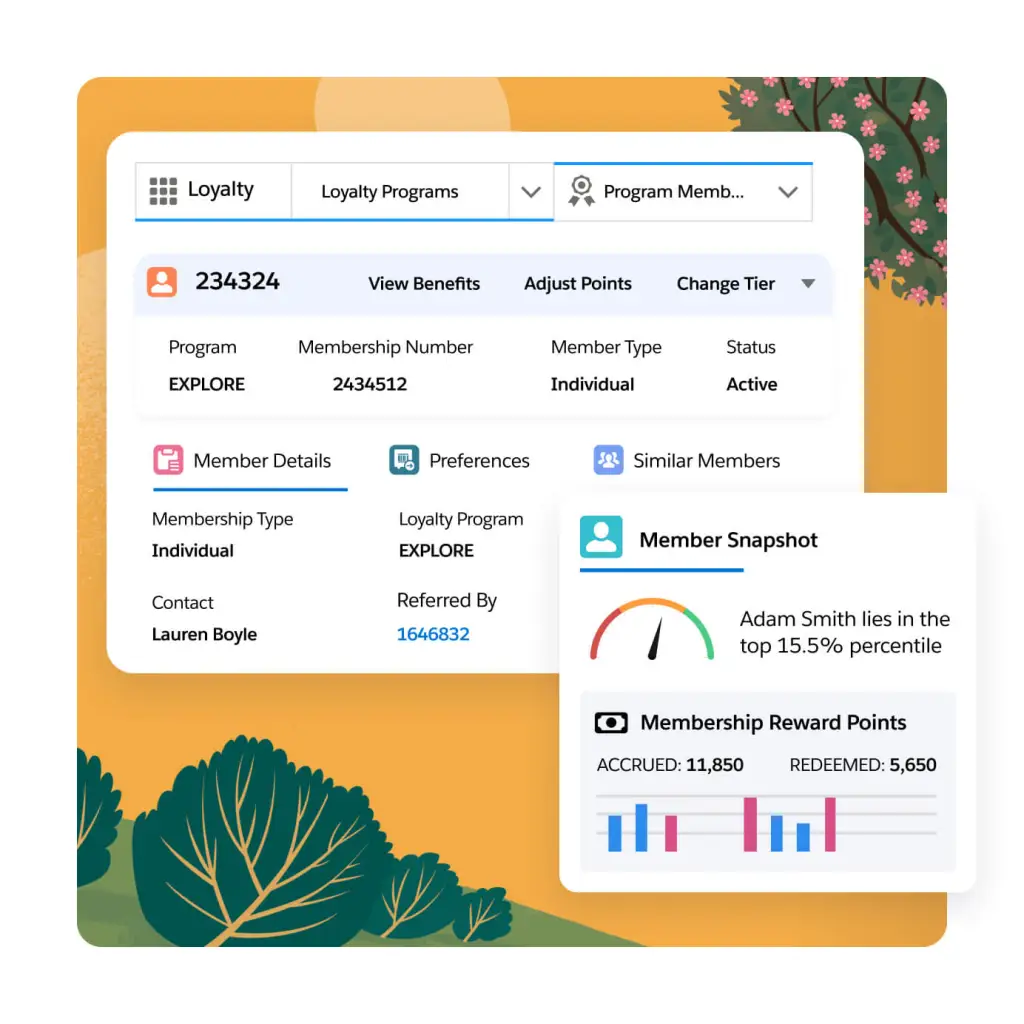Image resolution: width=1024 pixels, height=1024 pixels.
Task: Click the Member Snapshot user icon
Action: [602, 538]
